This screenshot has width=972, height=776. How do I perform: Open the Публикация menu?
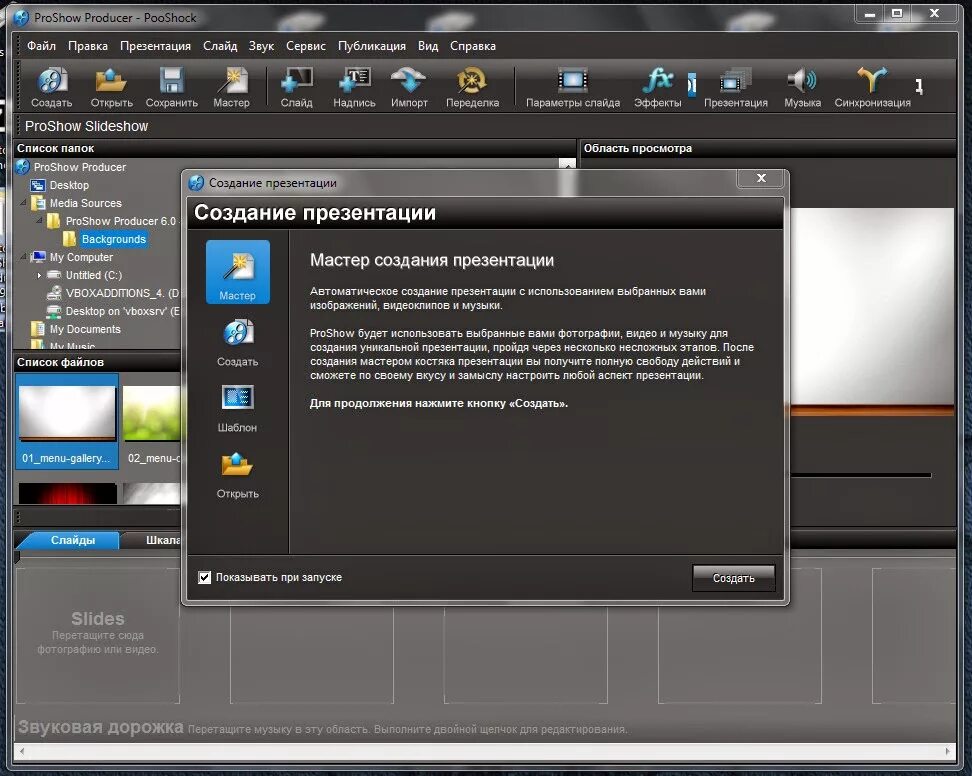click(x=372, y=46)
